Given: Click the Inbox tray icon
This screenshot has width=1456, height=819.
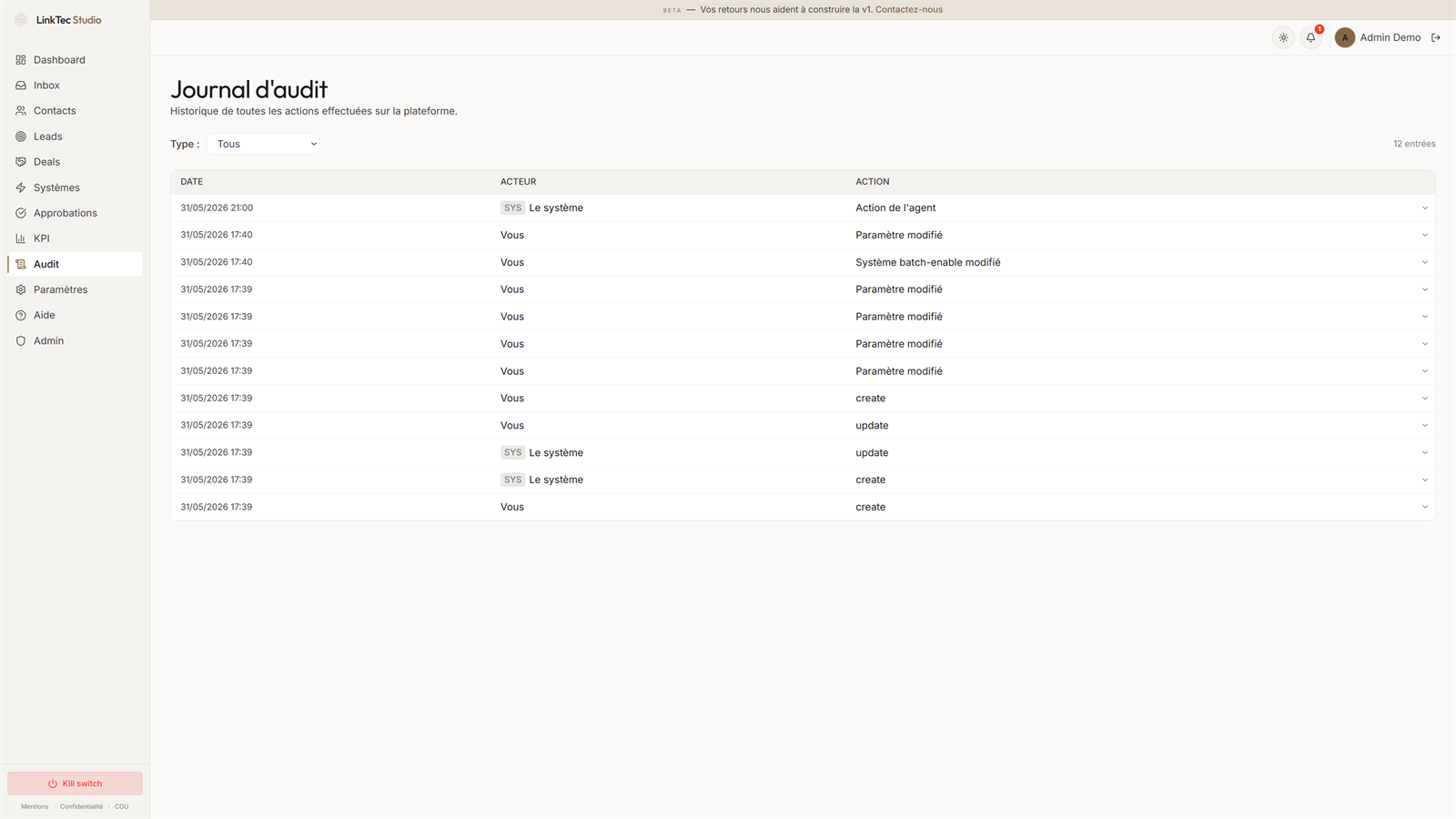Looking at the screenshot, I should 21,86.
